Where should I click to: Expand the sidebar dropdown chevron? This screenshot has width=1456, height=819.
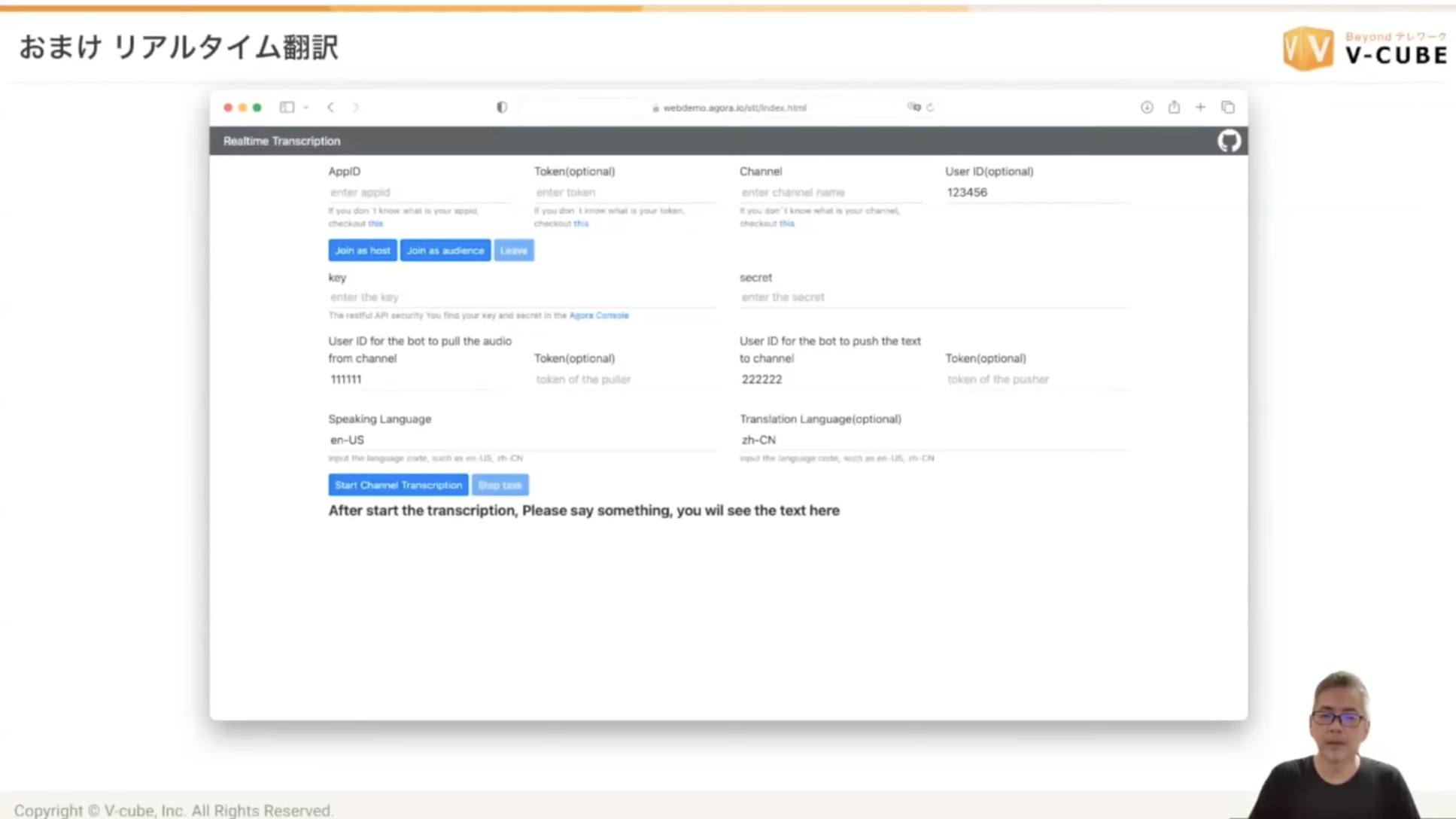[306, 107]
